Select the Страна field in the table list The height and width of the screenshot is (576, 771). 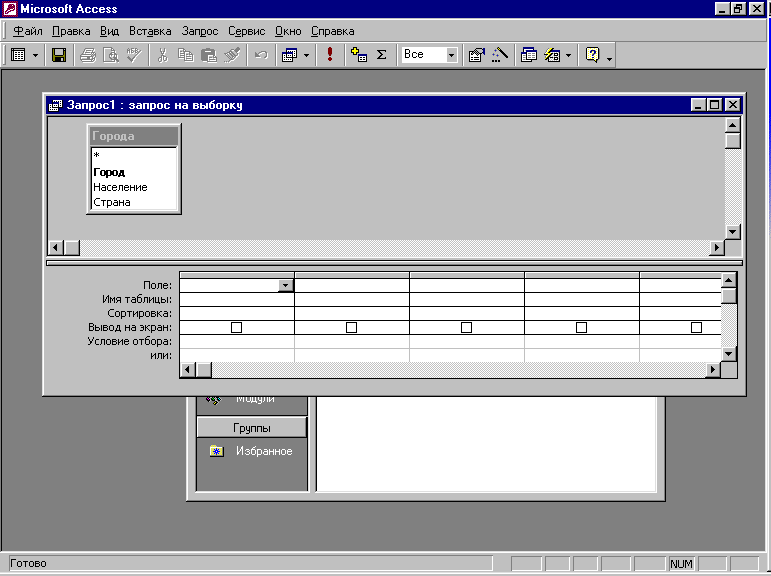click(x=134, y=202)
